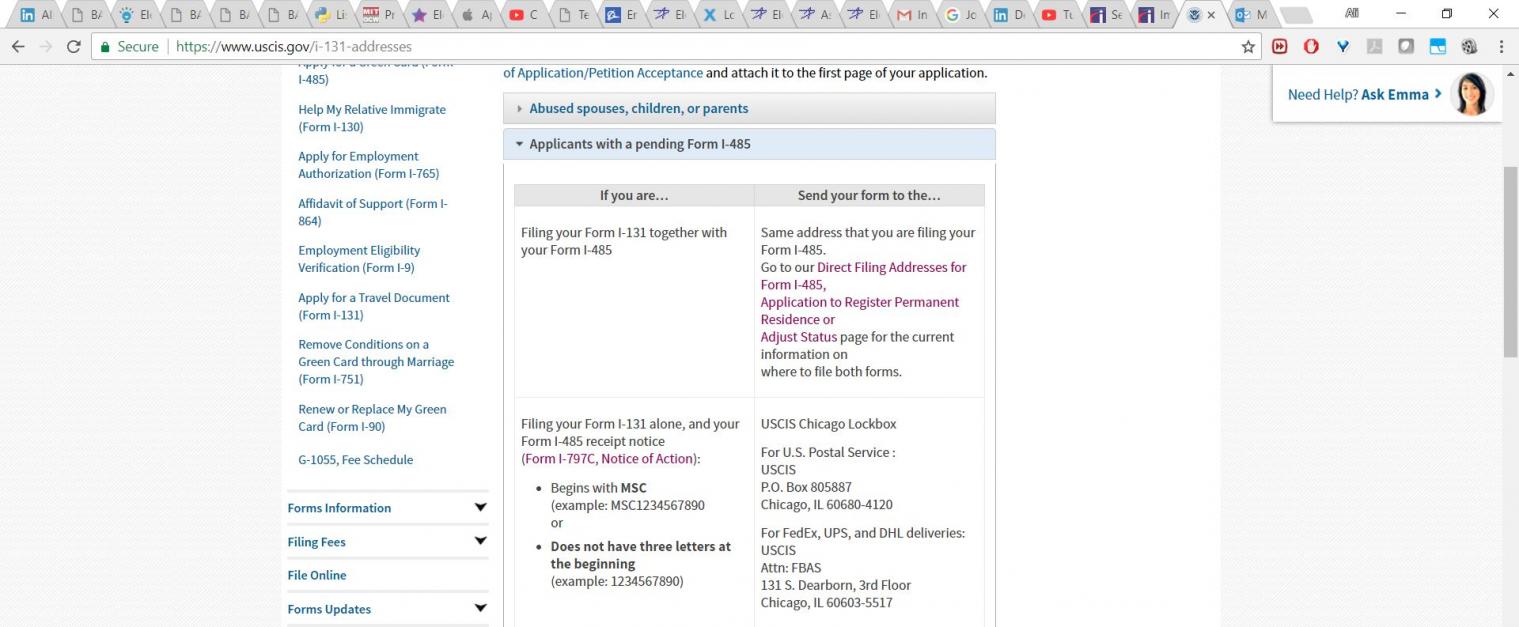Click the film reel extension icon

pos(1469,46)
